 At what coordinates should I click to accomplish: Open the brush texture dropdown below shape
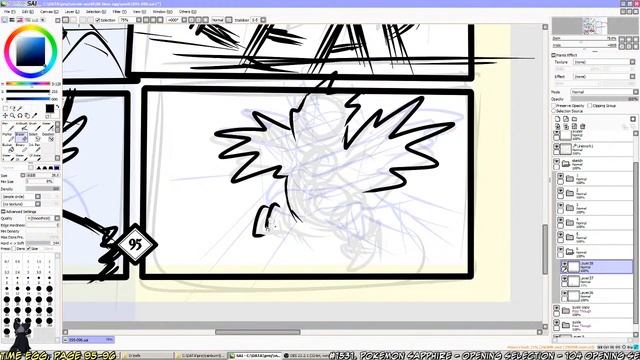point(21,204)
